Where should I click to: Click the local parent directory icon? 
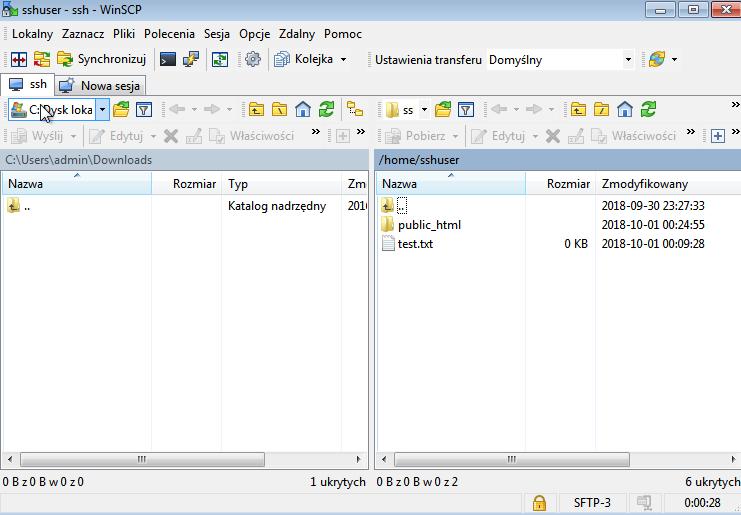click(x=257, y=110)
